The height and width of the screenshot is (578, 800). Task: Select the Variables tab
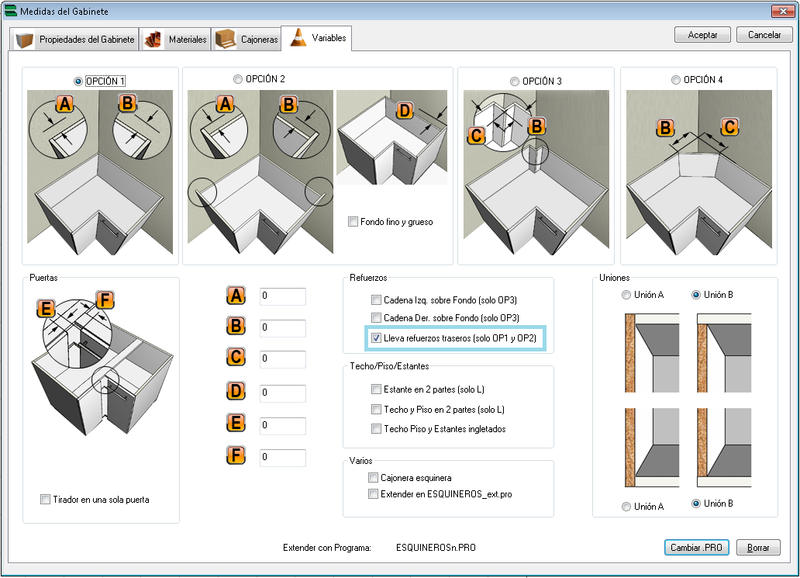pos(317,38)
